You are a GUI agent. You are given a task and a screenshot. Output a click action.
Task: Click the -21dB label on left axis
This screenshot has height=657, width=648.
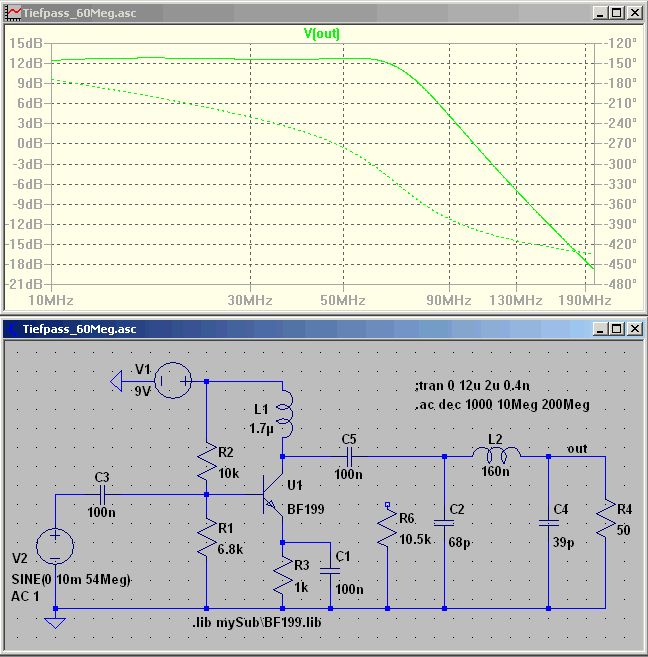24,284
